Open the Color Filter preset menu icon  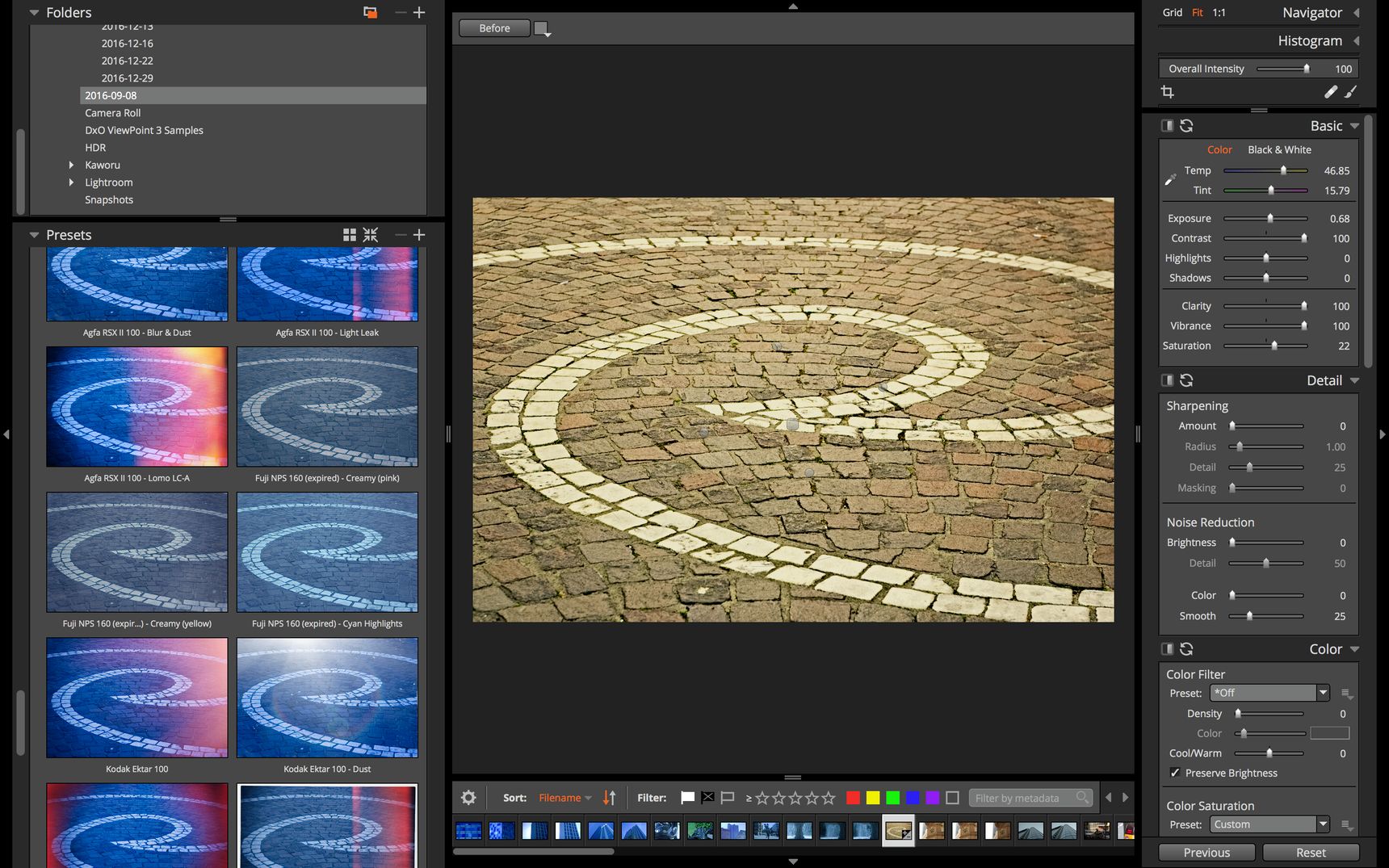1346,694
